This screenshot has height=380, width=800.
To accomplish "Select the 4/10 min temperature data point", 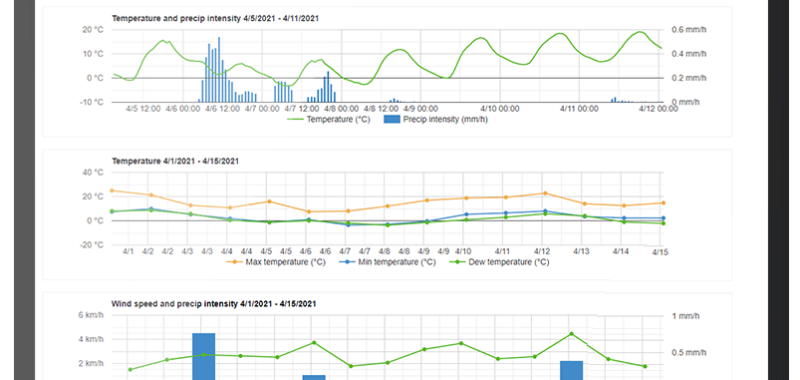I will (466, 214).
